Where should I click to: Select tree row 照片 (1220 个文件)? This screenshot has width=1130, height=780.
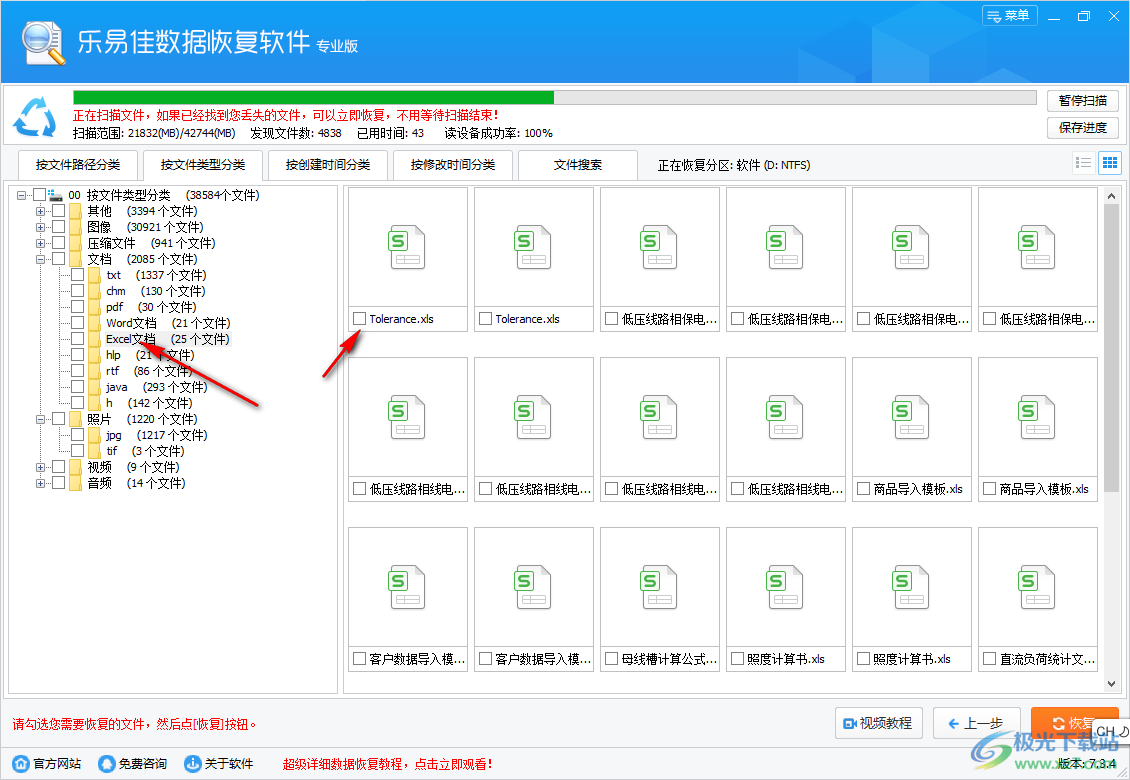point(142,419)
